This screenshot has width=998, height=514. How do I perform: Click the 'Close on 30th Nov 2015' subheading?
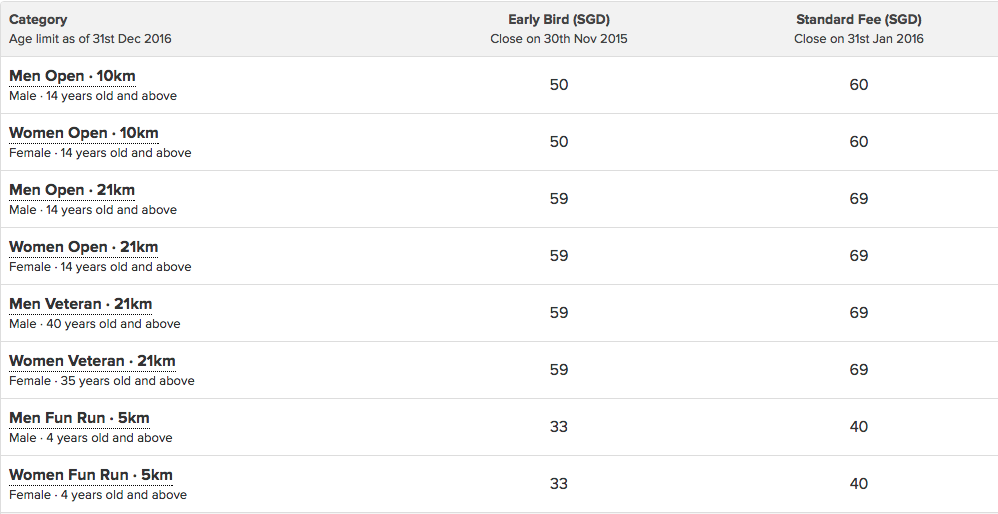coord(558,39)
